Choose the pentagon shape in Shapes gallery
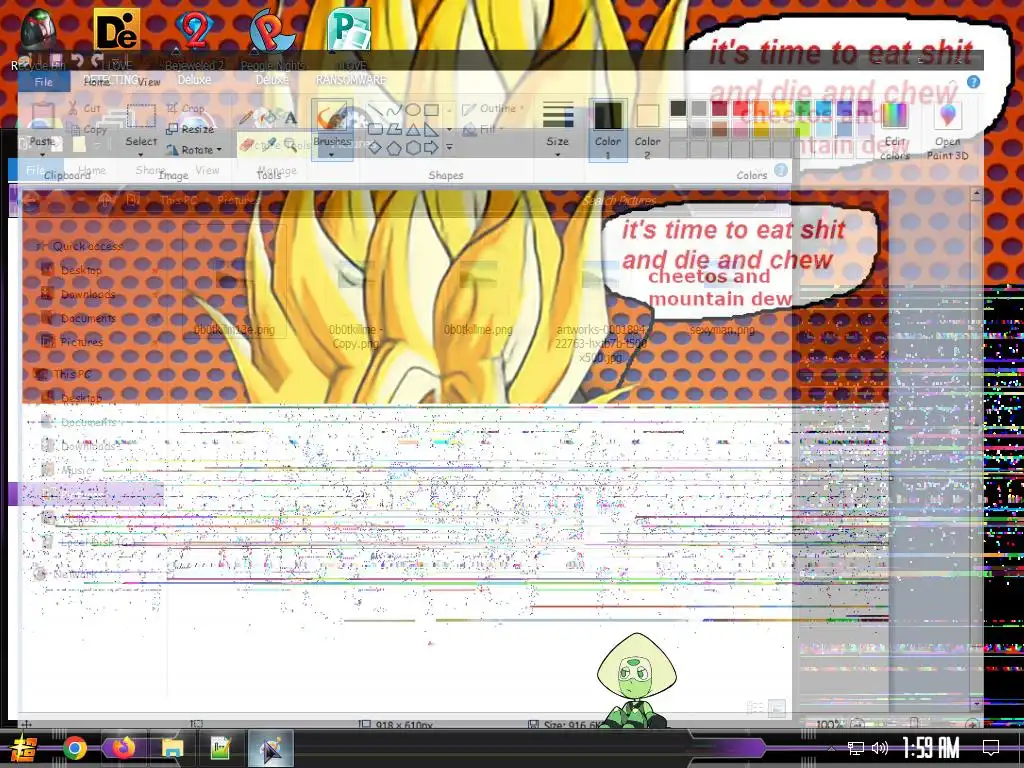 pyautogui.click(x=394, y=148)
